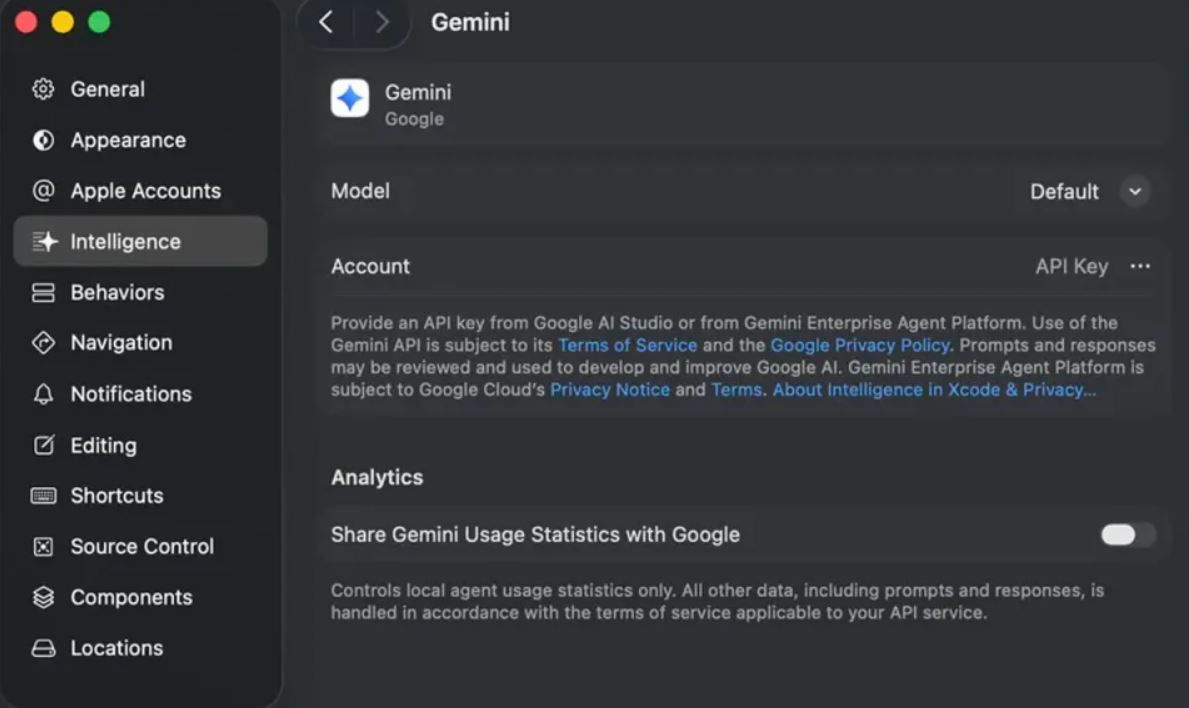Open General settings pane

140,89
